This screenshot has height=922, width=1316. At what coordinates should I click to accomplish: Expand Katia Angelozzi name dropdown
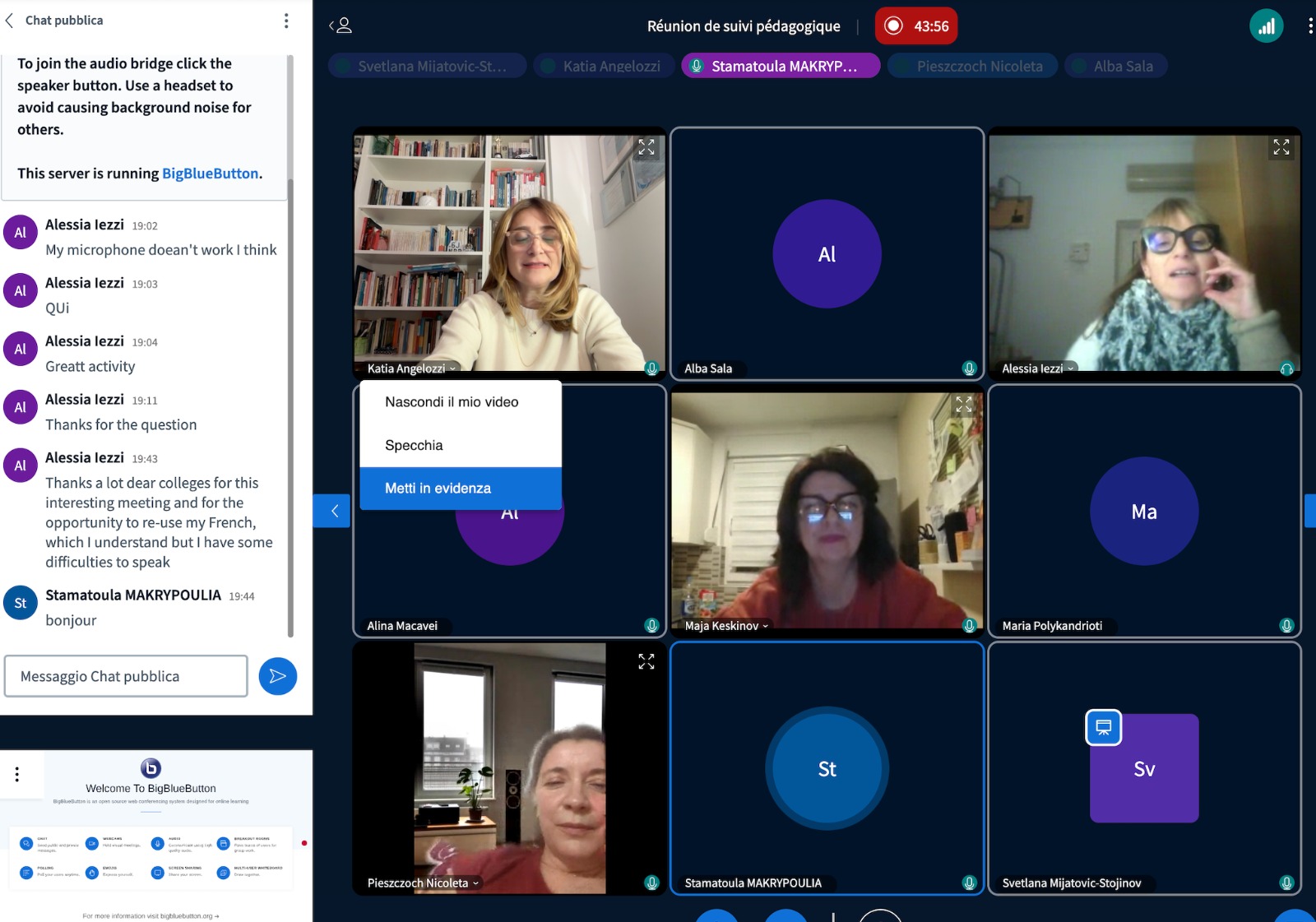[410, 368]
